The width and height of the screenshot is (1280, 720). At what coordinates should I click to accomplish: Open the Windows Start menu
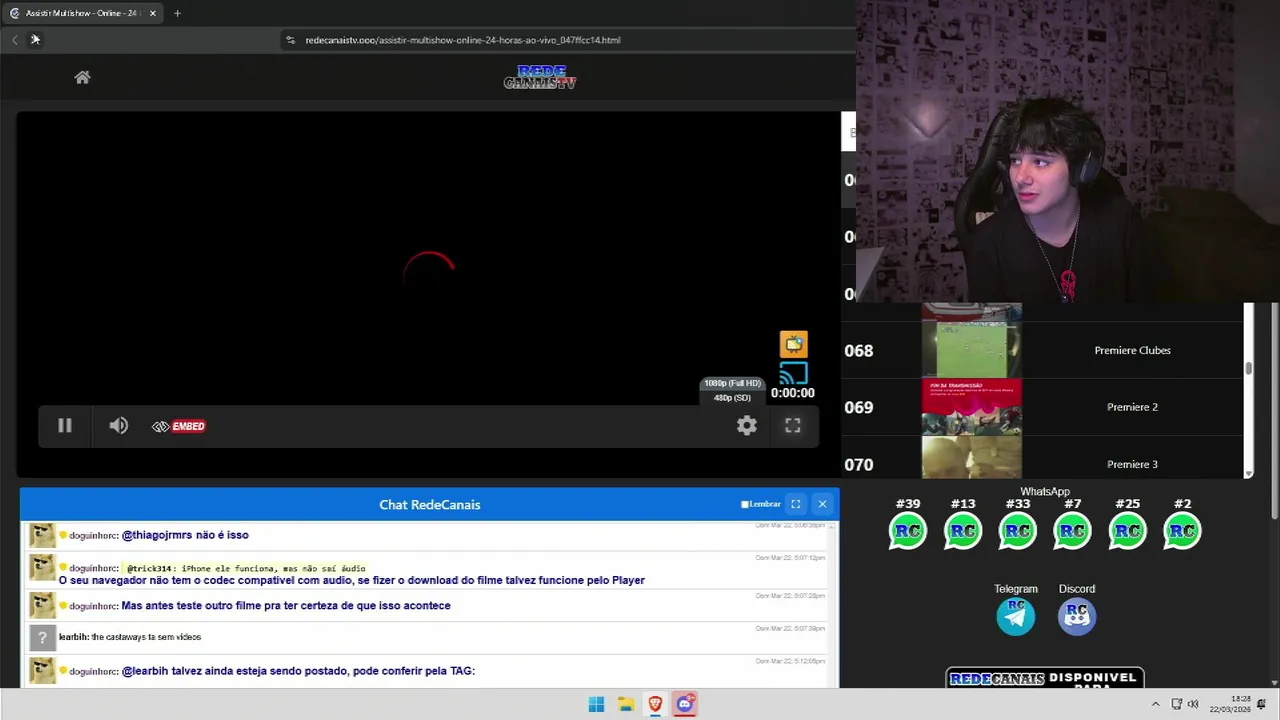pos(596,704)
